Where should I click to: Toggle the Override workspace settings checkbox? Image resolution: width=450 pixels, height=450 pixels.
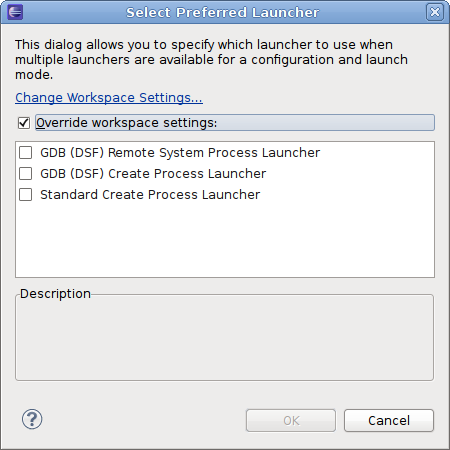click(24, 123)
